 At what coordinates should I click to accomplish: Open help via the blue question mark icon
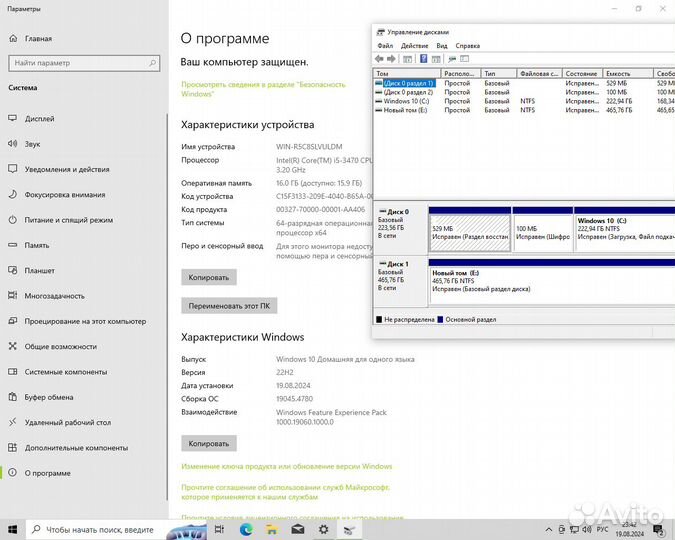(x=424, y=59)
